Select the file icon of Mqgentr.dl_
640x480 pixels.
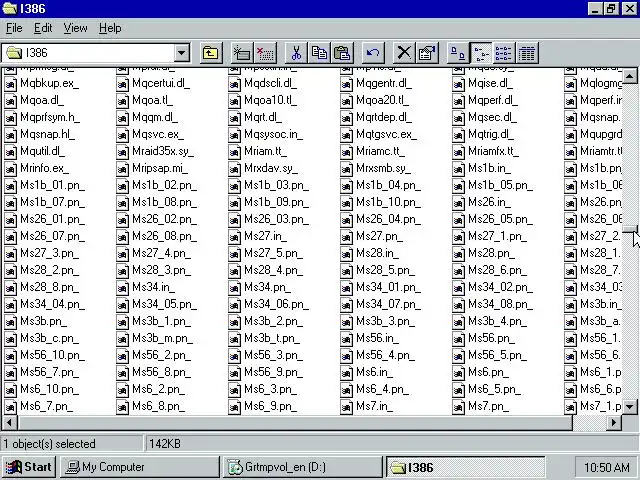(346, 84)
